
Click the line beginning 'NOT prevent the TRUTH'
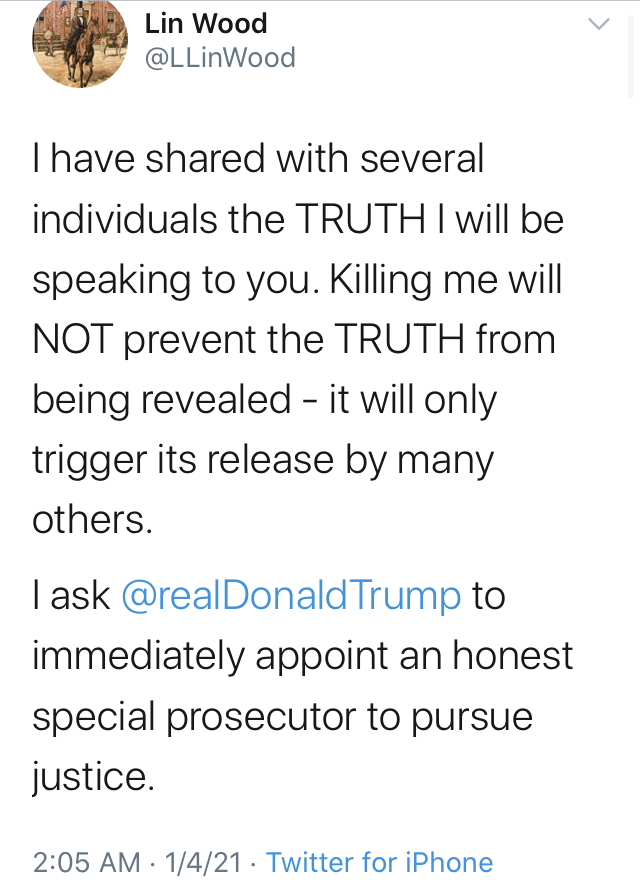pyautogui.click(x=294, y=340)
